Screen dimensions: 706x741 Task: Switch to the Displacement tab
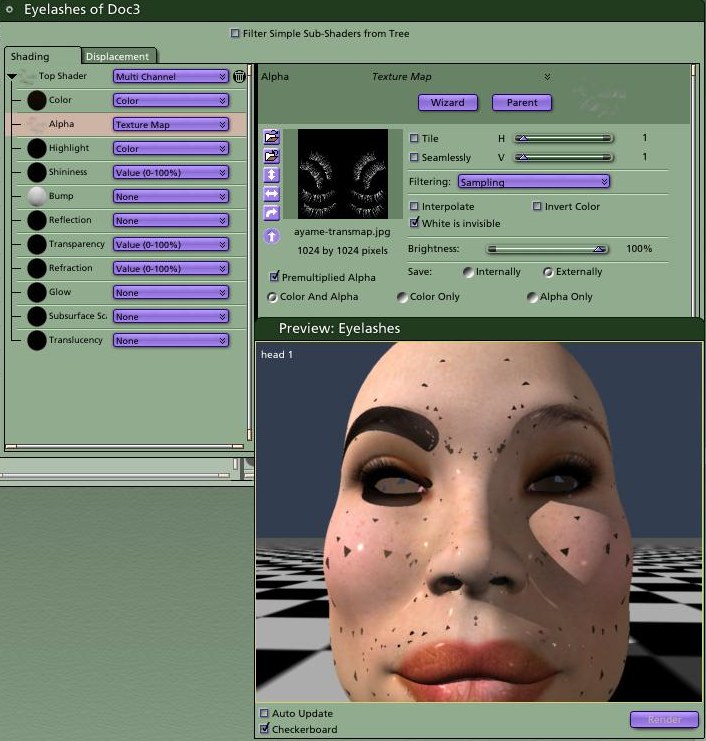tap(117, 56)
